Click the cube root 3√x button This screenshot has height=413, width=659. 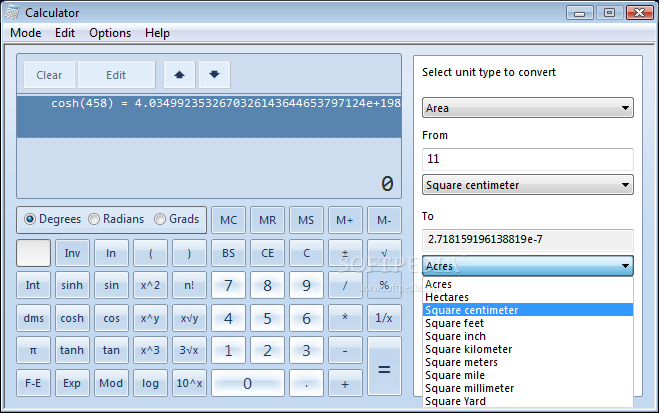(x=189, y=350)
